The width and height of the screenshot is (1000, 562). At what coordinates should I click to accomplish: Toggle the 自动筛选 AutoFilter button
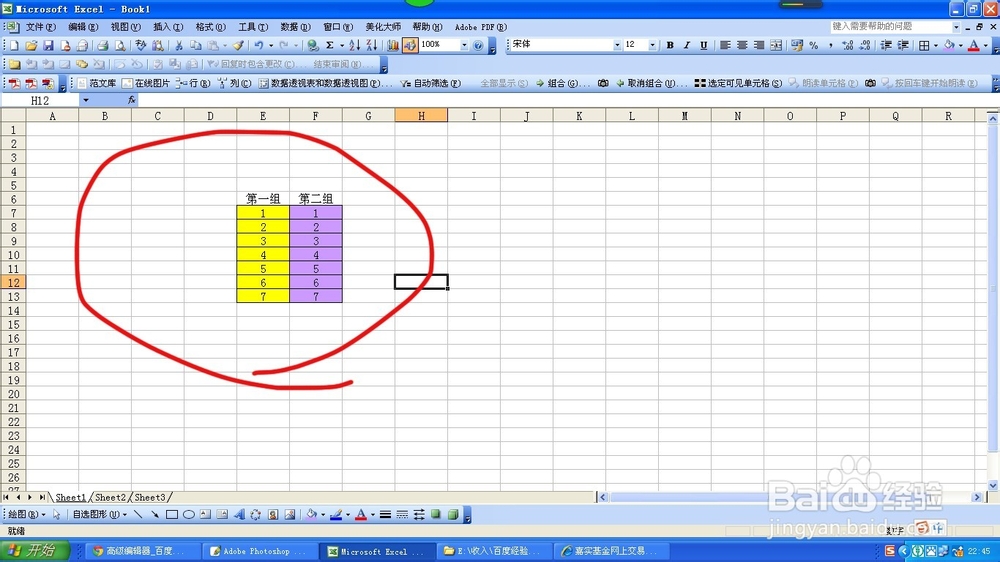tap(429, 83)
